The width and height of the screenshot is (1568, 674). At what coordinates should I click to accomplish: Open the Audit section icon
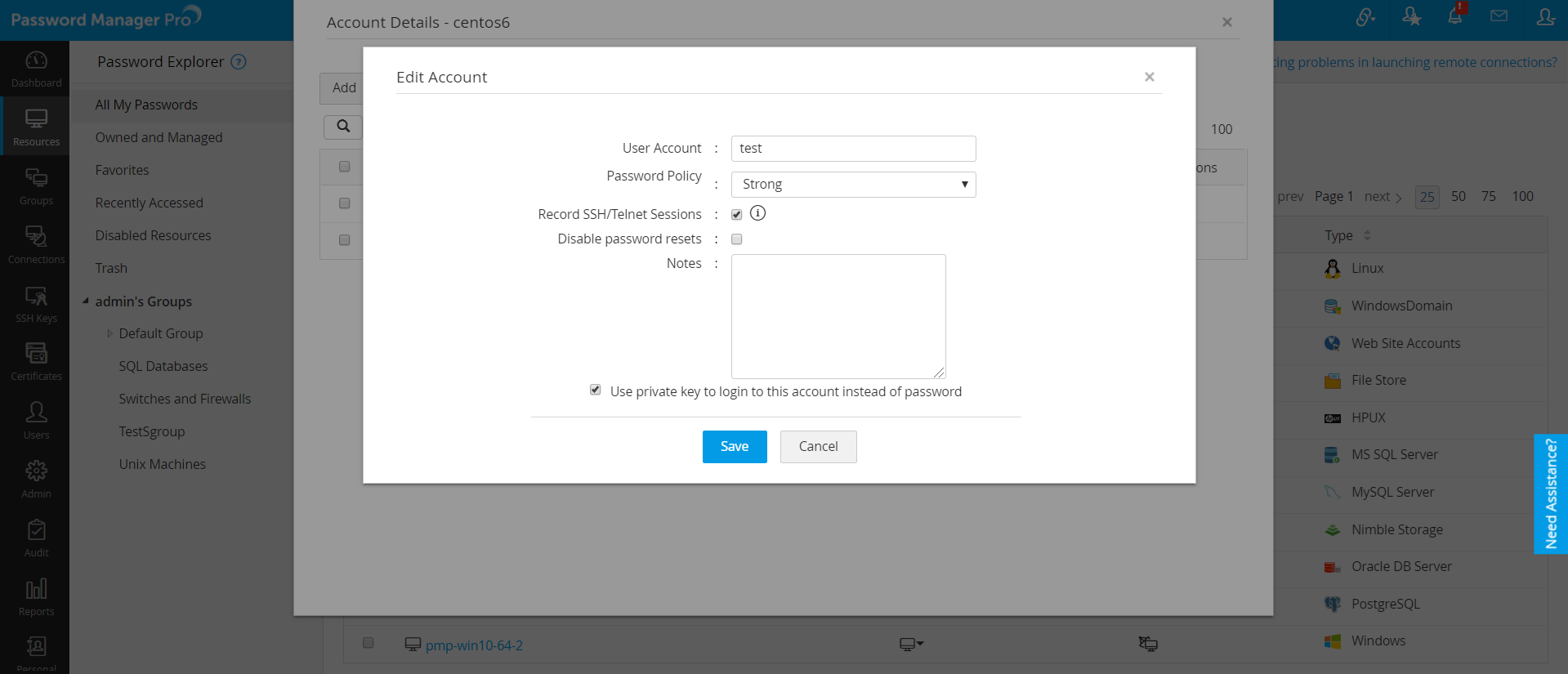click(x=36, y=538)
